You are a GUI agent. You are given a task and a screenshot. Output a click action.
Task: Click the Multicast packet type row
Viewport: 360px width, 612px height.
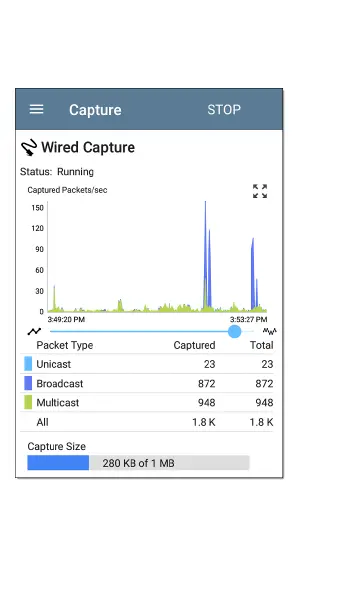147,402
